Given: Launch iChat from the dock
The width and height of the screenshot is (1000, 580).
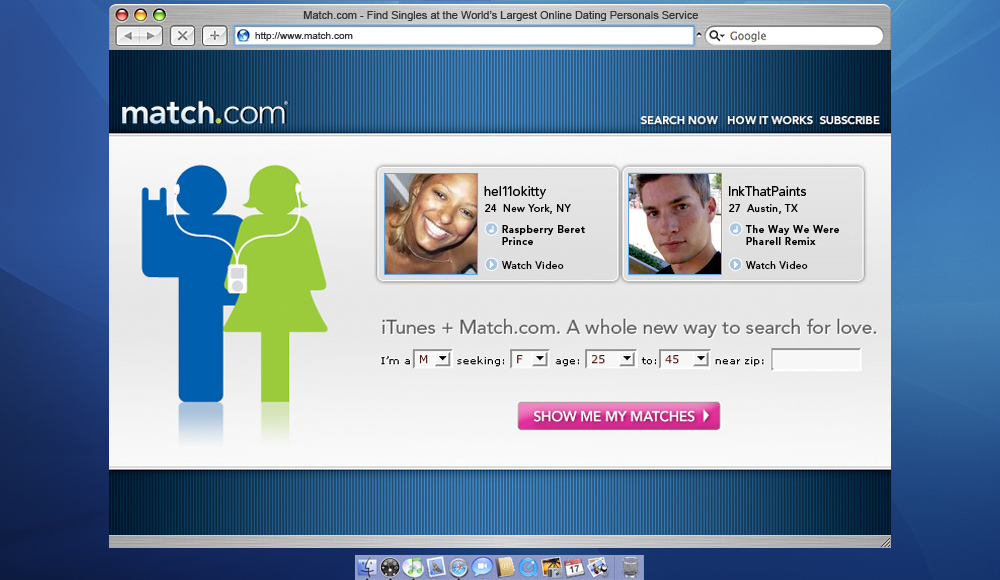Looking at the screenshot, I should (482, 567).
